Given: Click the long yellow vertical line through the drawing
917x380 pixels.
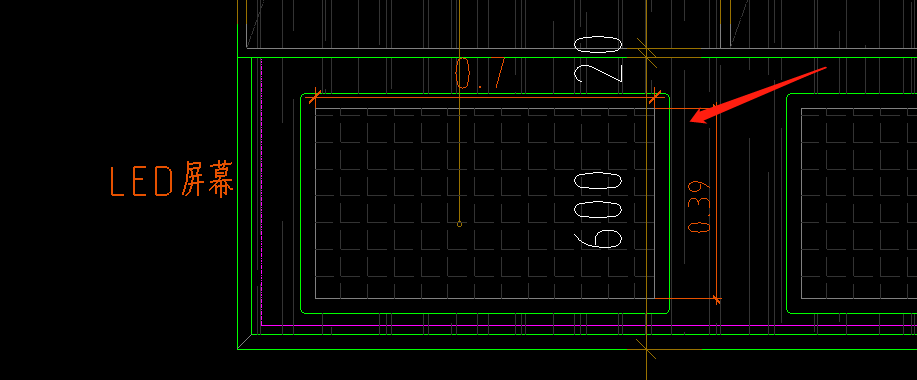Looking at the screenshot, I should tap(646, 190).
